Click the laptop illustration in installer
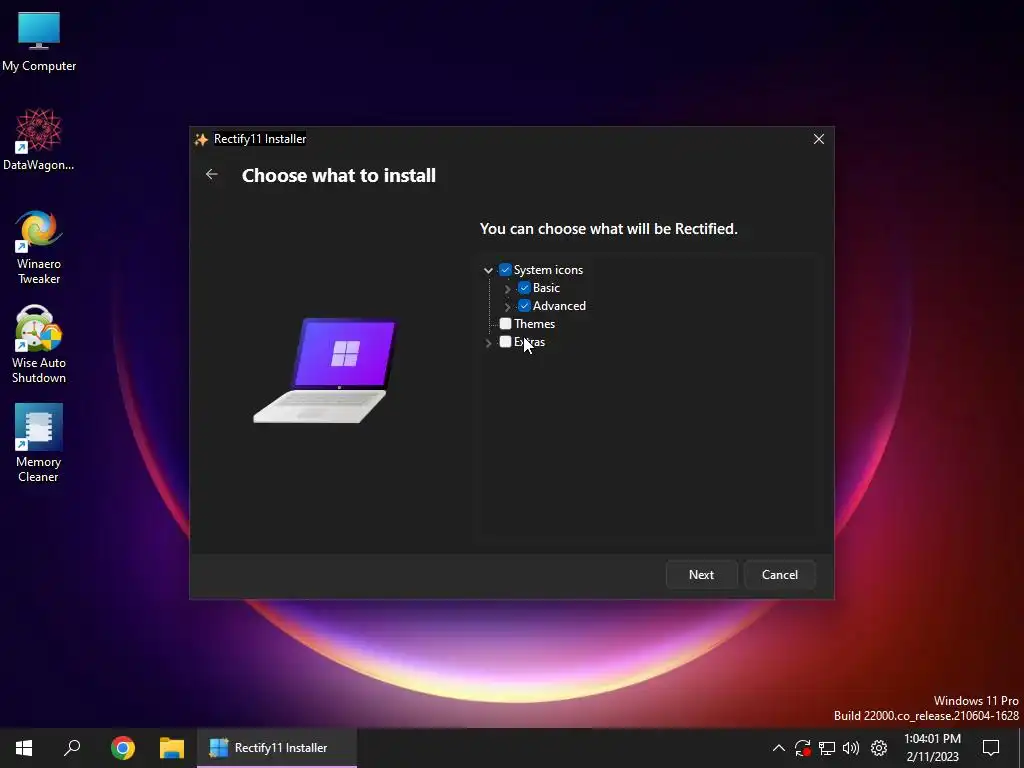Viewport: 1024px width, 768px height. point(325,370)
